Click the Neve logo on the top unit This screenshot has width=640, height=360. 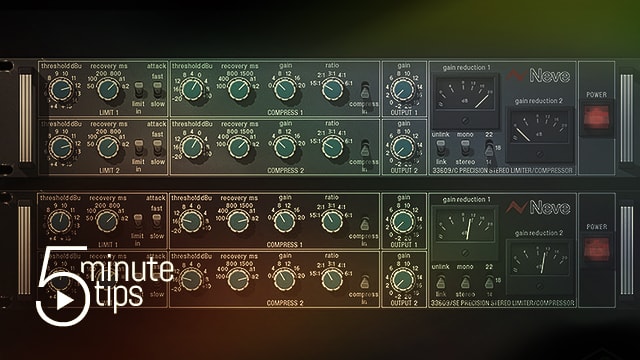[x=538, y=76]
